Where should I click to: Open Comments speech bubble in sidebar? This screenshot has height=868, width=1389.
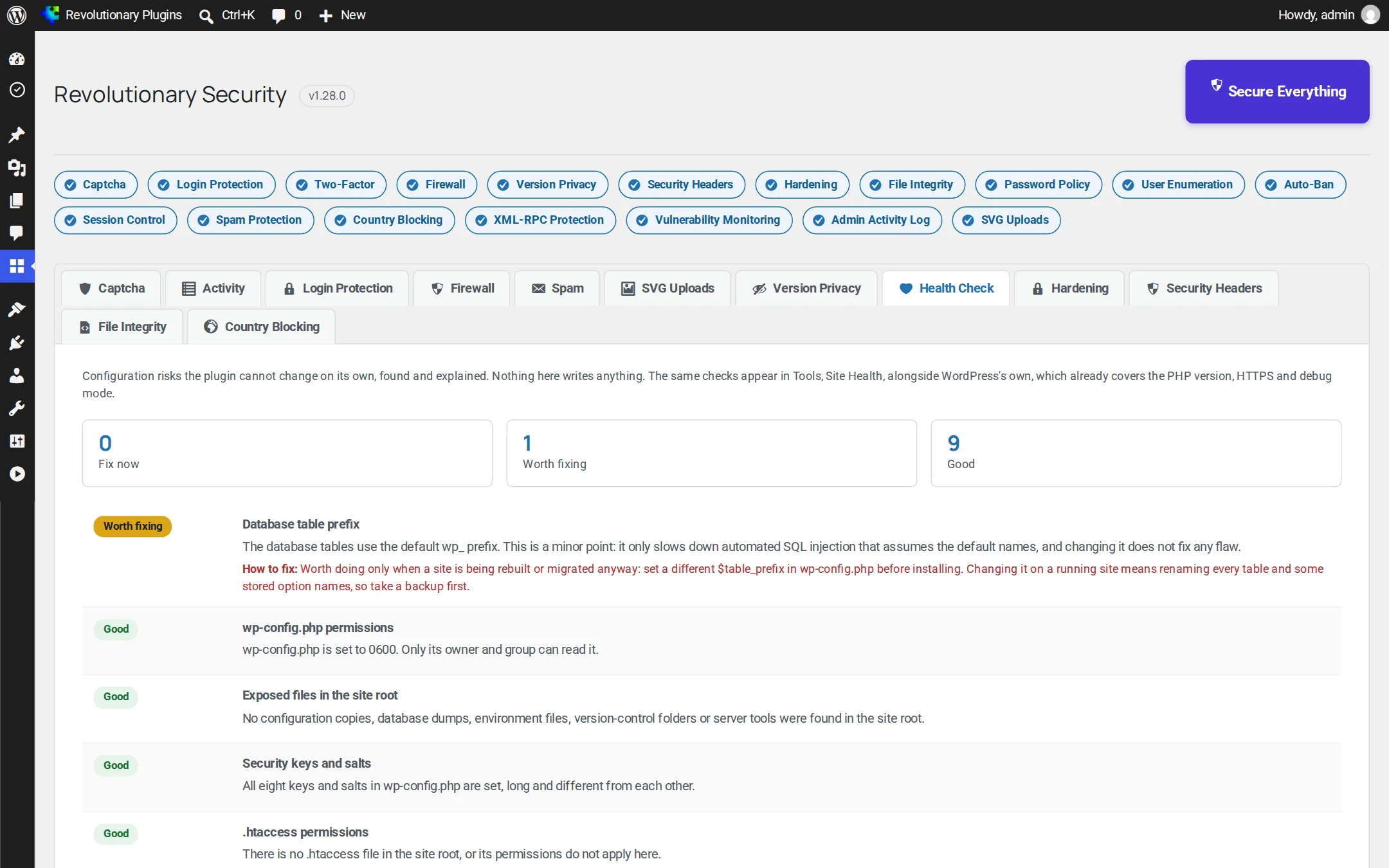tap(17, 233)
